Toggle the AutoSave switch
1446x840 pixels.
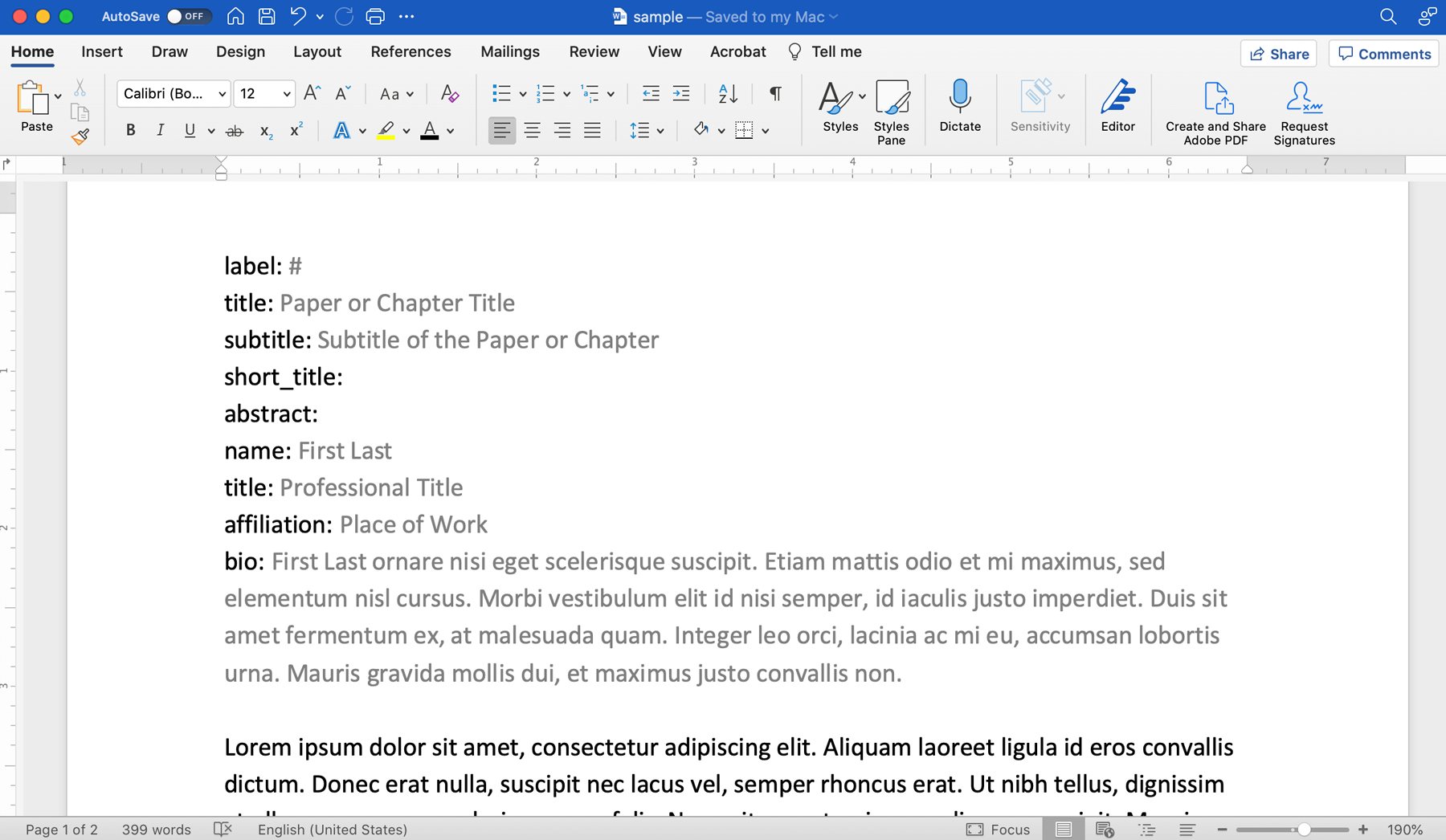(188, 16)
